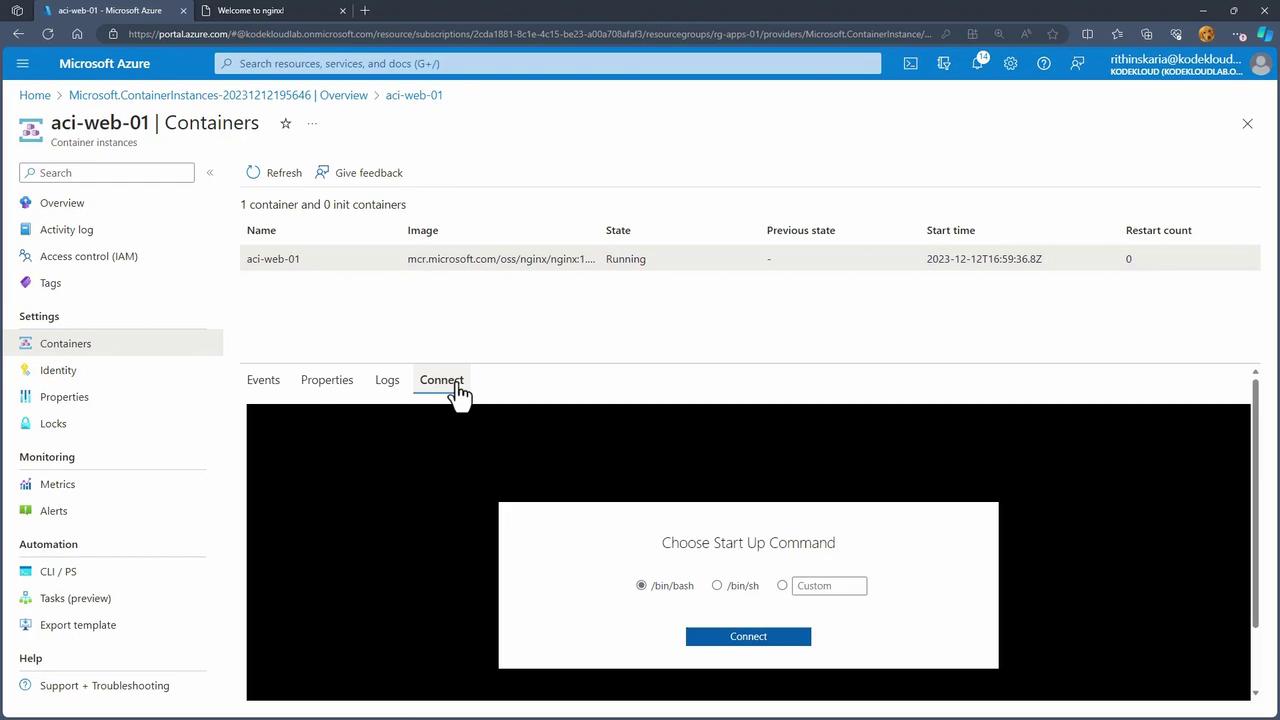Bookmark this page with the address bar star

click(1053, 34)
